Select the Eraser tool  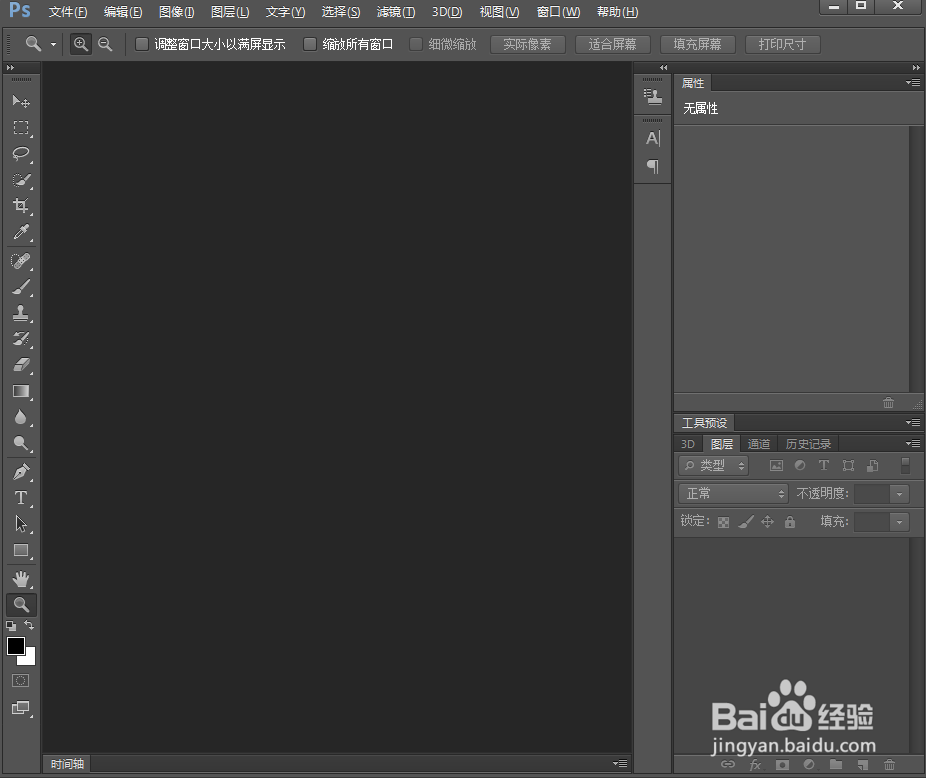(21, 365)
